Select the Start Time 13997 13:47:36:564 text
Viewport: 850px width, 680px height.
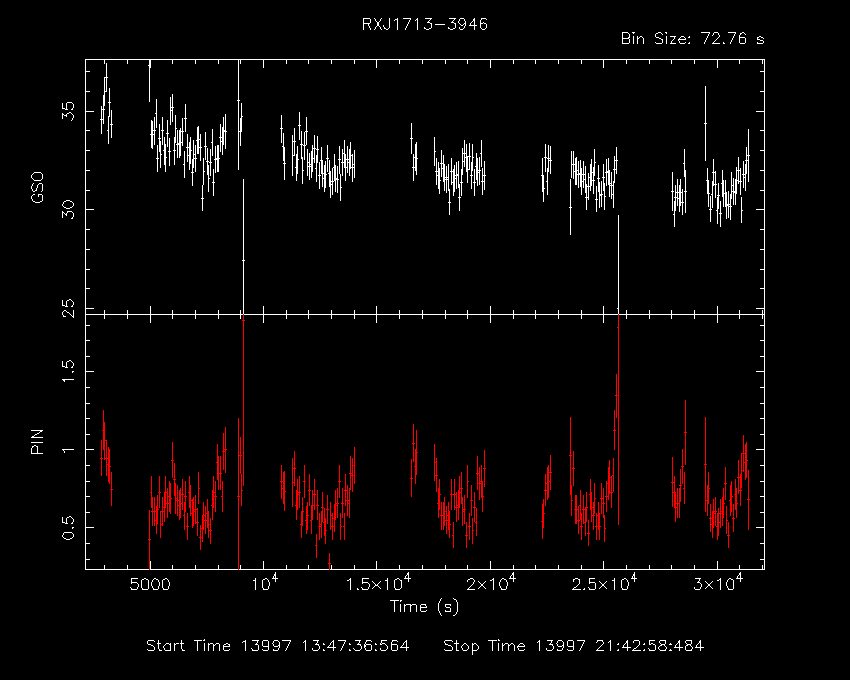tap(278, 646)
